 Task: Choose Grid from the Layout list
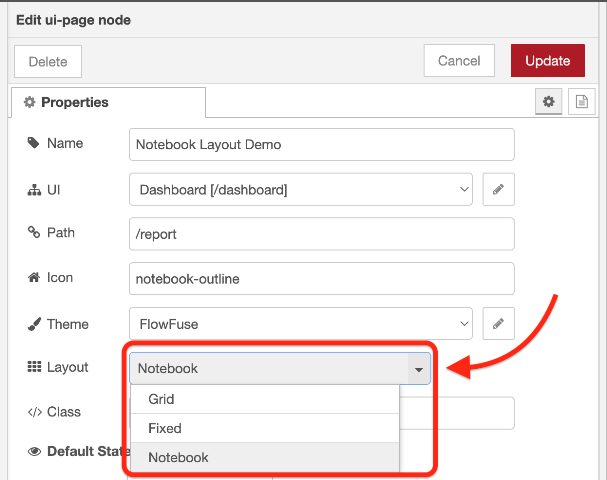pos(265,399)
